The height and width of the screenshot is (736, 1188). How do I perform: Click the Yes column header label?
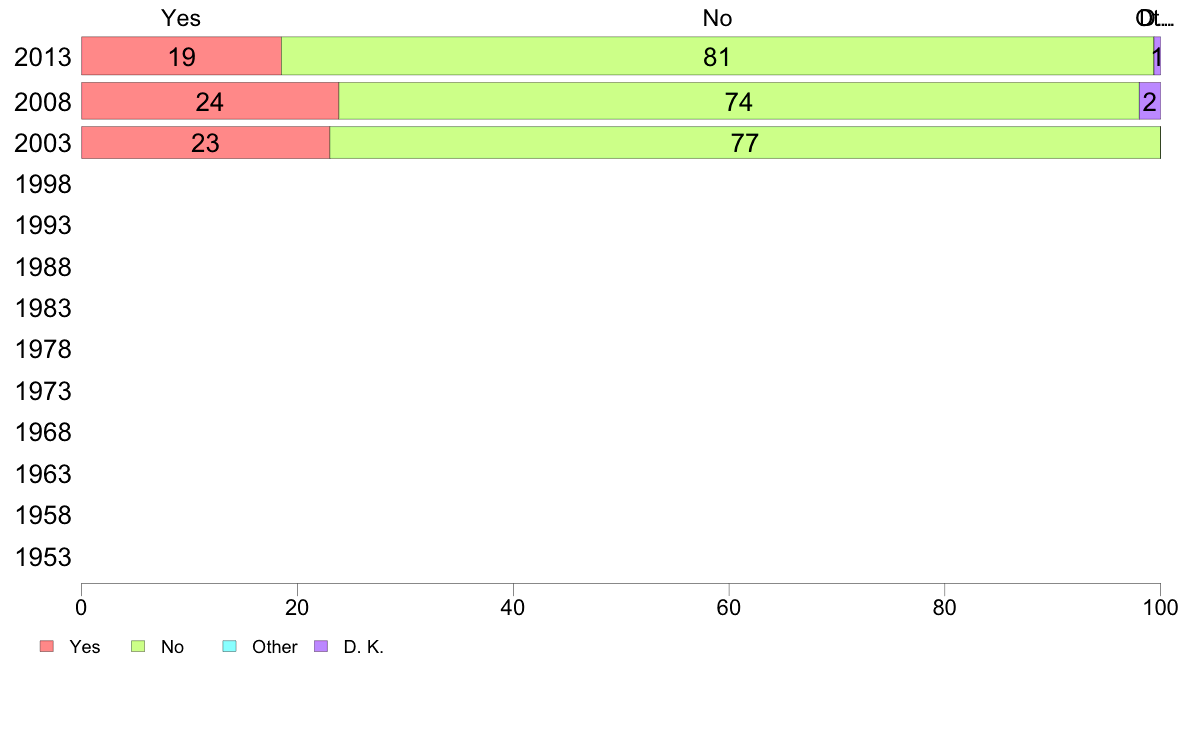pos(181,18)
